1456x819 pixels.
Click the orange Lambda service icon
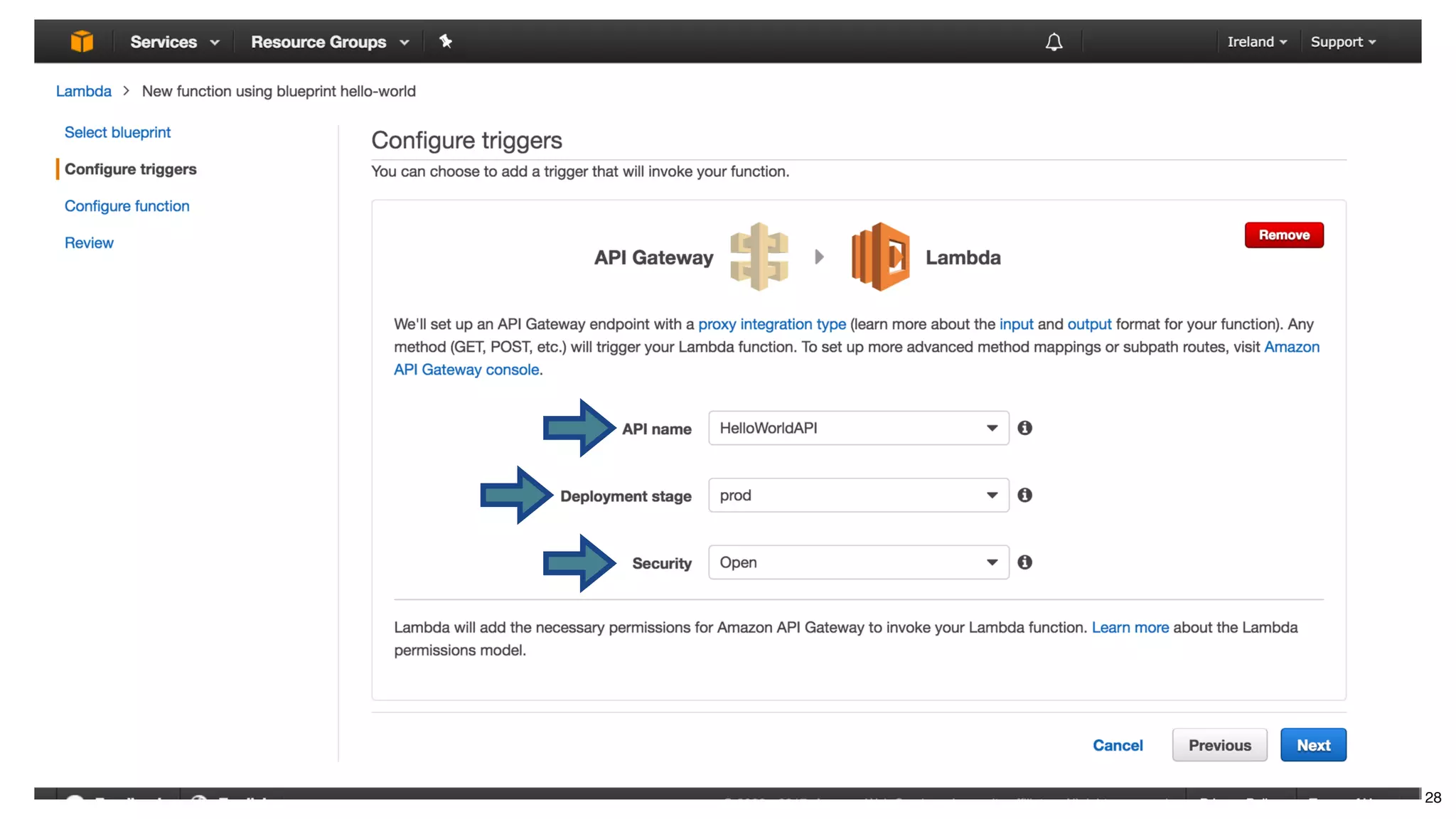(880, 257)
